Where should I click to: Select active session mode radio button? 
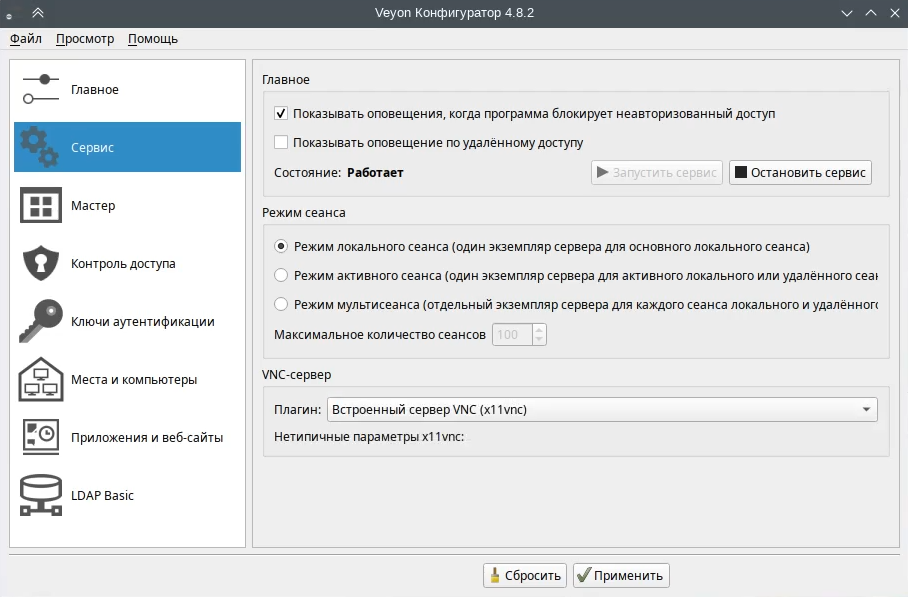tap(281, 276)
